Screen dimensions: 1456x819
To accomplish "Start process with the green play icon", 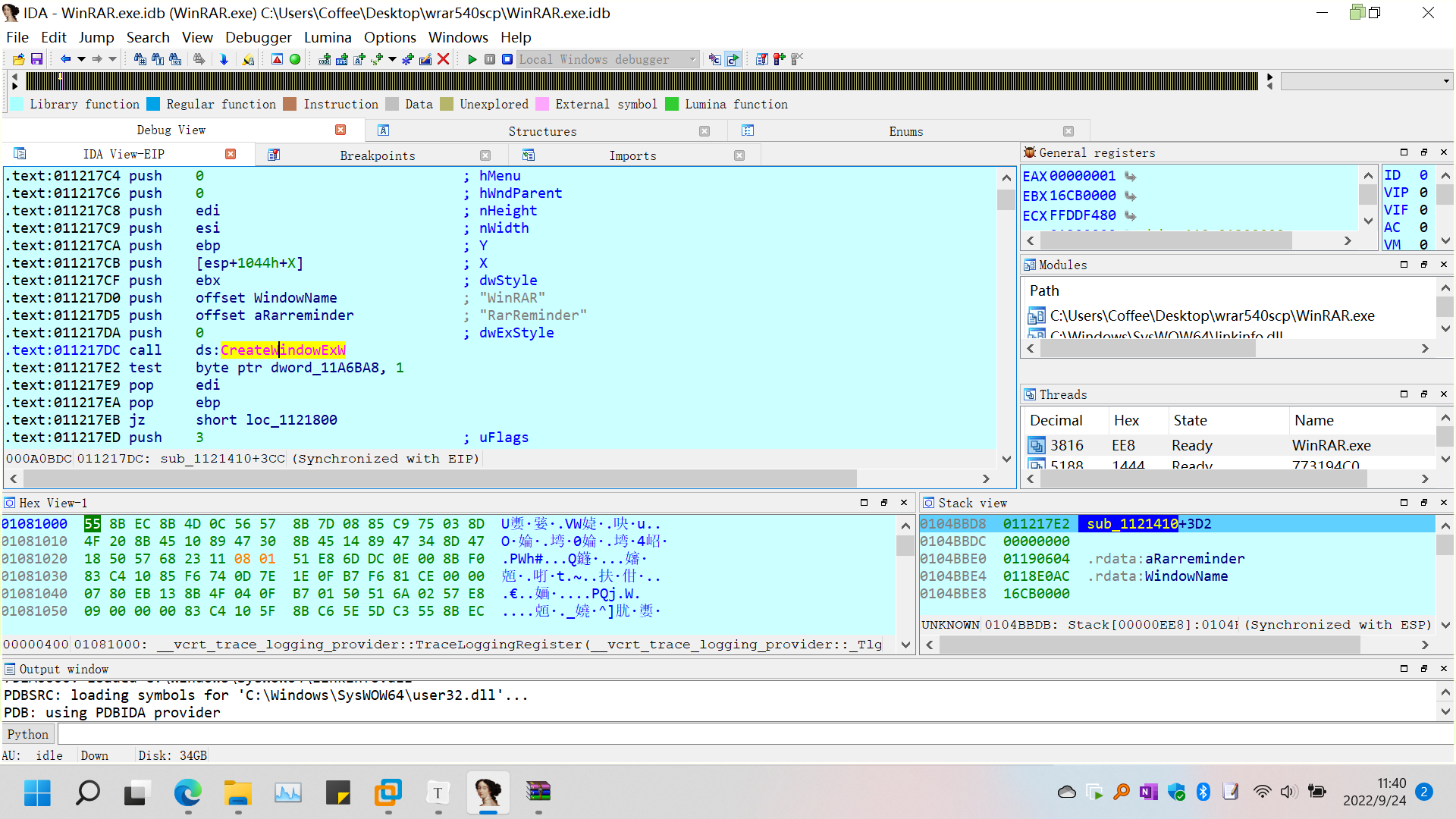I will 472,59.
